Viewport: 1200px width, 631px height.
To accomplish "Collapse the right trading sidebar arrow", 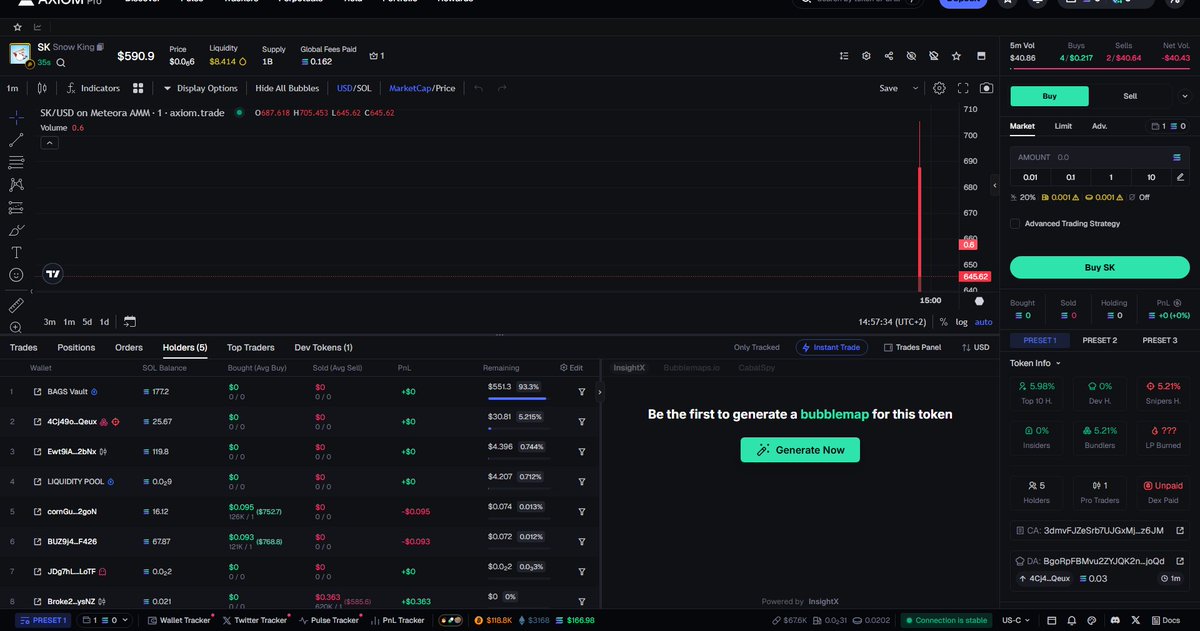I will tap(994, 186).
